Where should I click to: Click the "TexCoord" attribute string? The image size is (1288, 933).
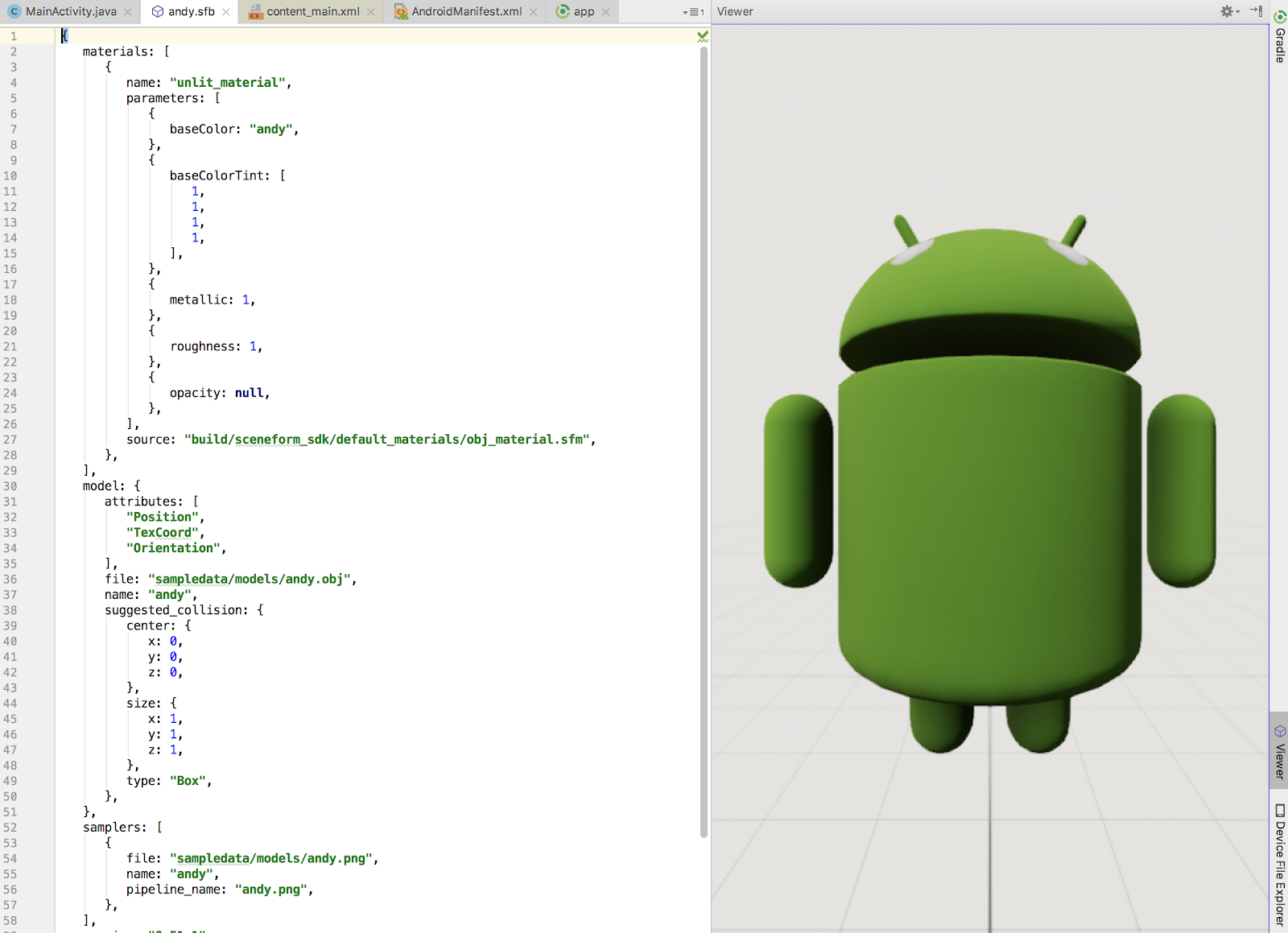(163, 532)
